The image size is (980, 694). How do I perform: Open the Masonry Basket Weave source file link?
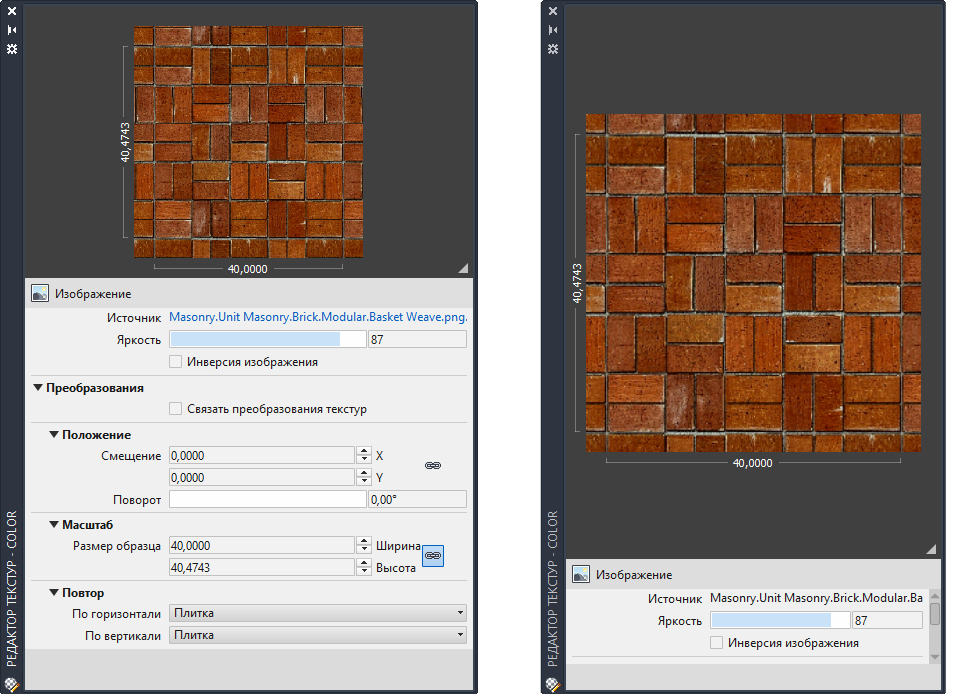pos(318,317)
